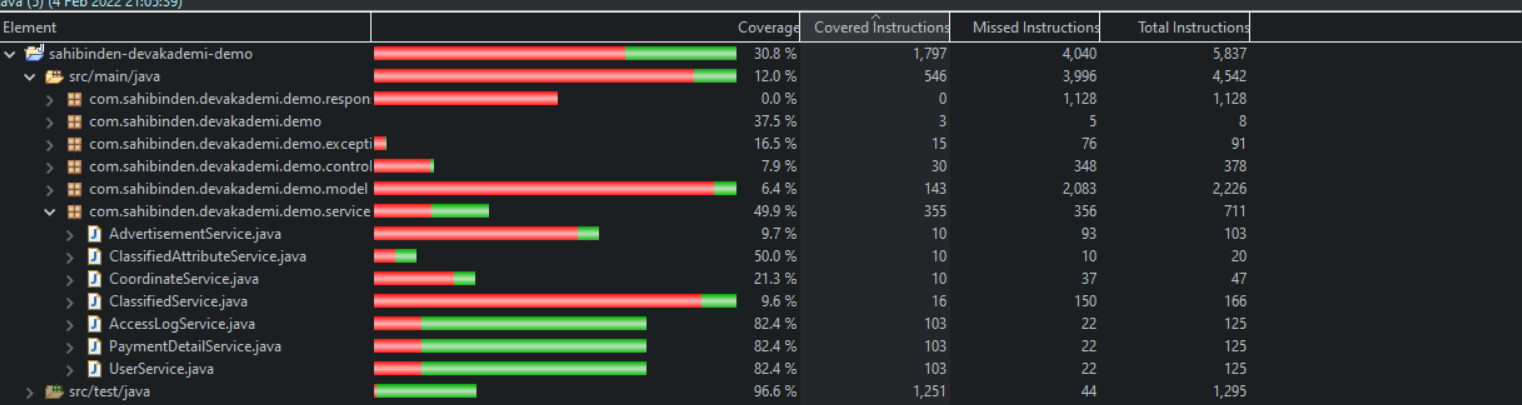Collapse the sahibinden-devakademi-demo project node

10,54
